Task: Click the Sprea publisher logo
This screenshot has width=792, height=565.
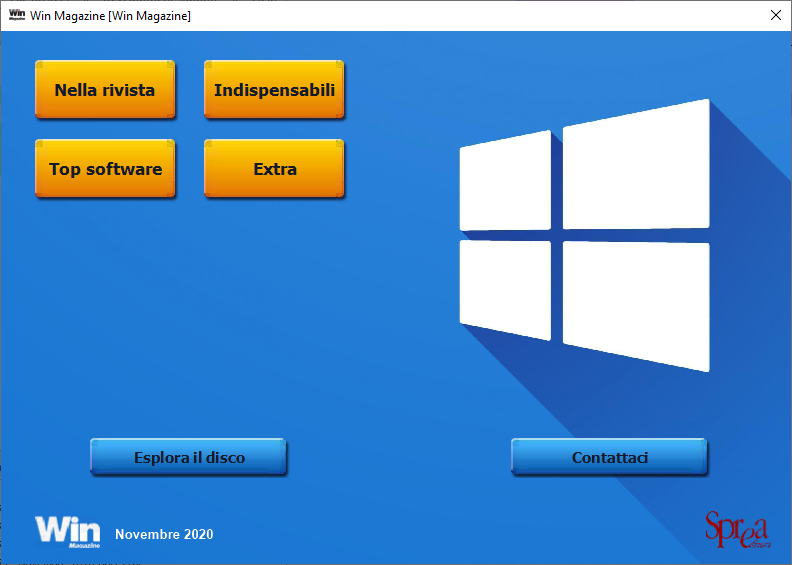Action: [738, 530]
